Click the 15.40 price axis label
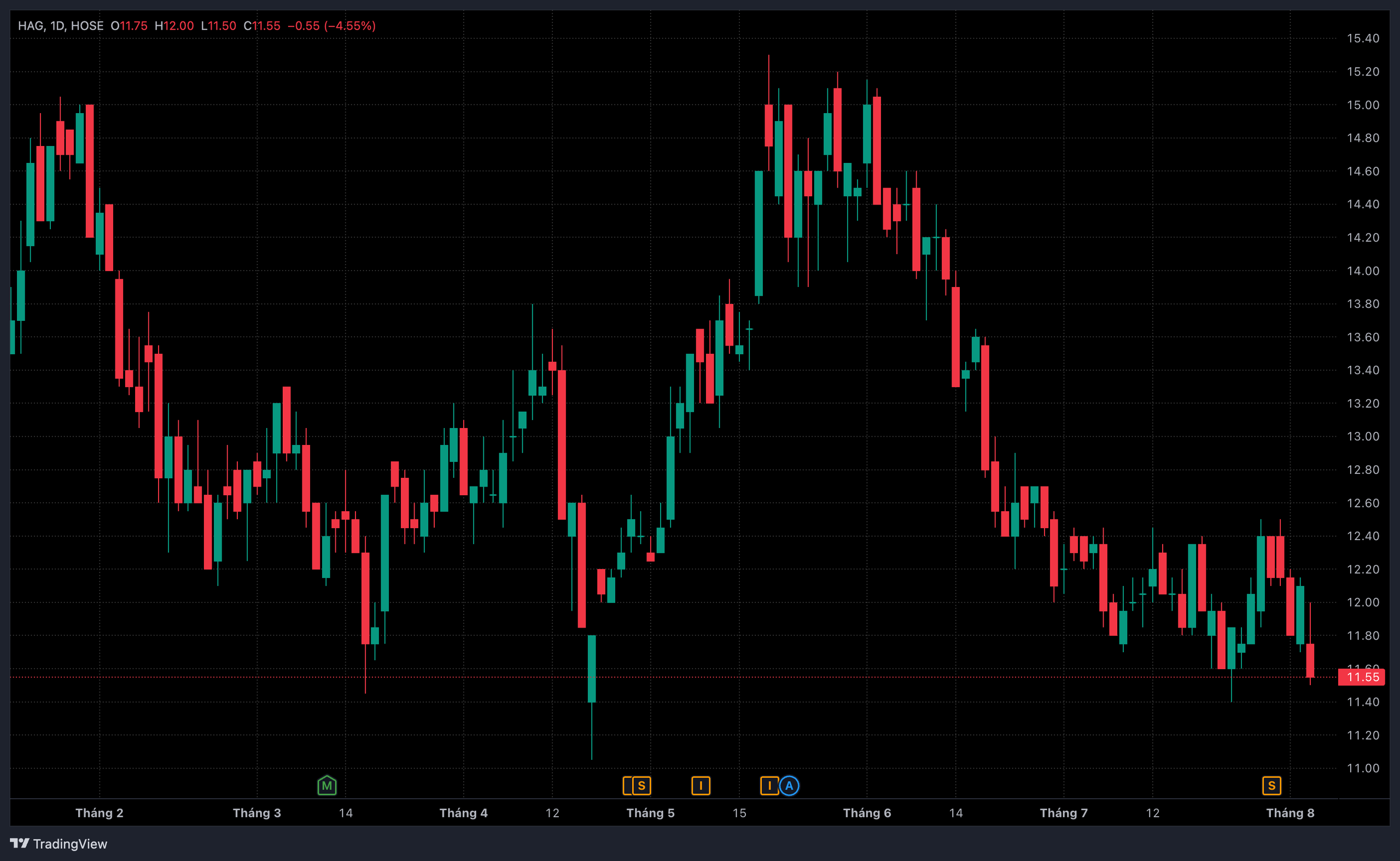 tap(1363, 38)
